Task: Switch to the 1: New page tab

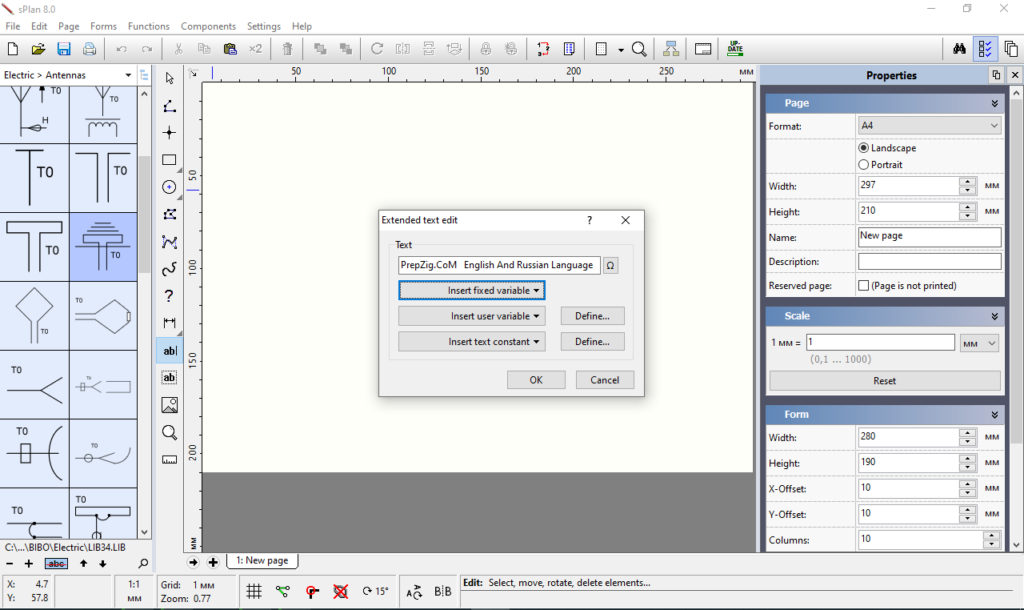Action: point(262,561)
